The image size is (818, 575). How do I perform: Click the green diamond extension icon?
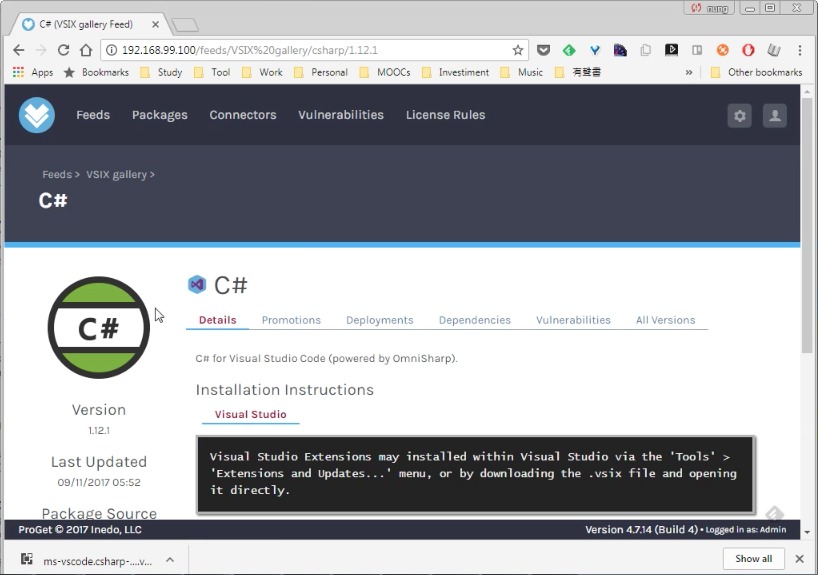point(569,50)
